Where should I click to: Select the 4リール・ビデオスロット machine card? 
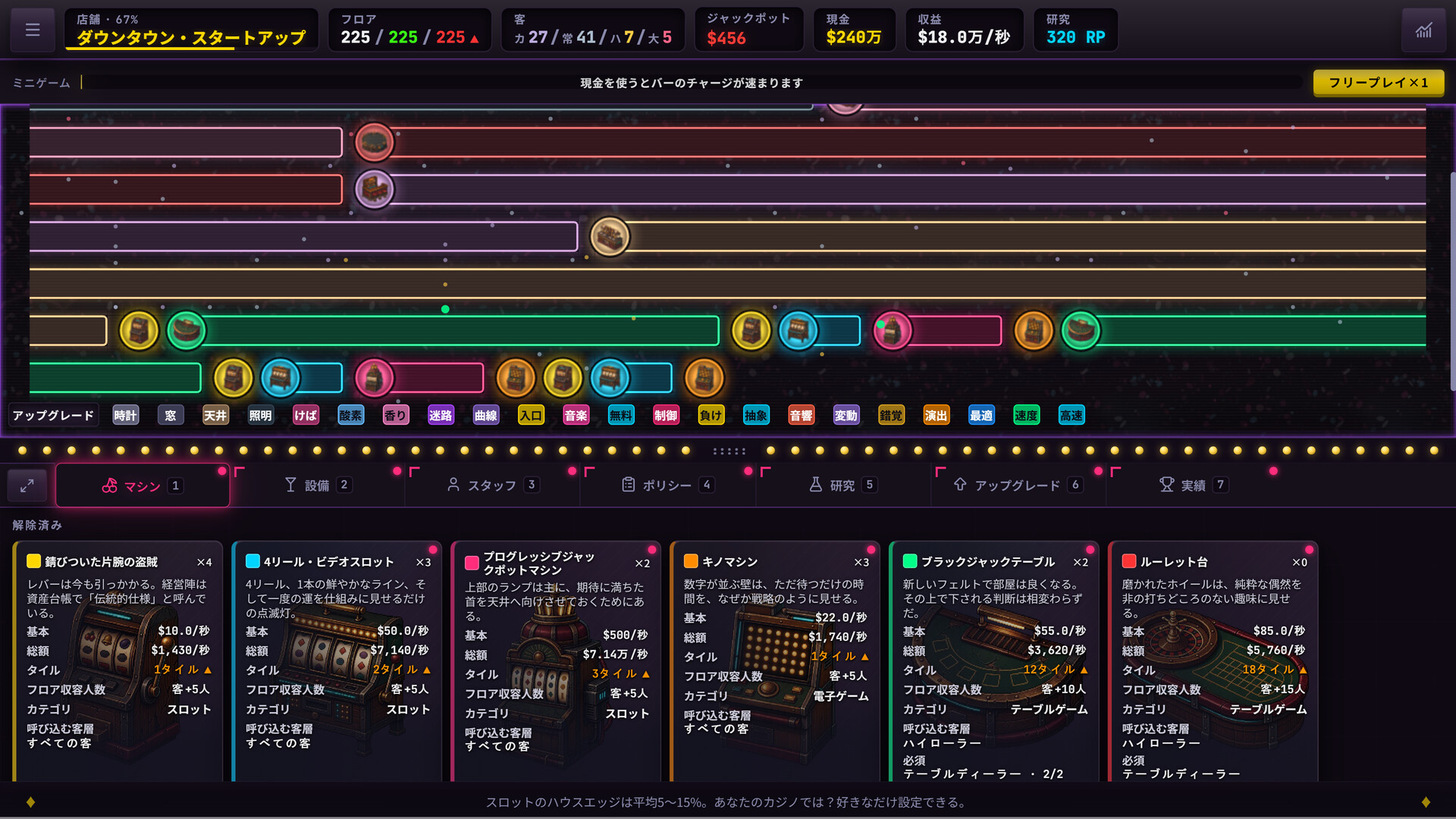(x=337, y=661)
